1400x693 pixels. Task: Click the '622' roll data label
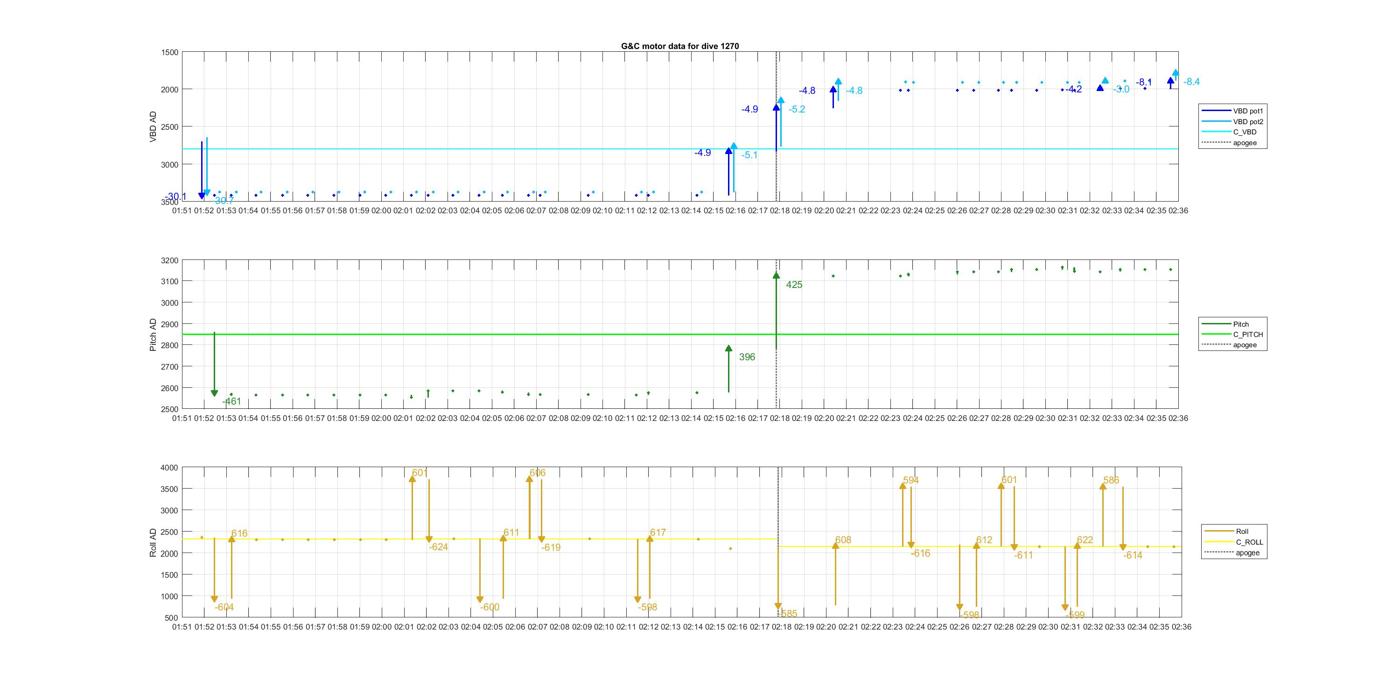[1085, 541]
